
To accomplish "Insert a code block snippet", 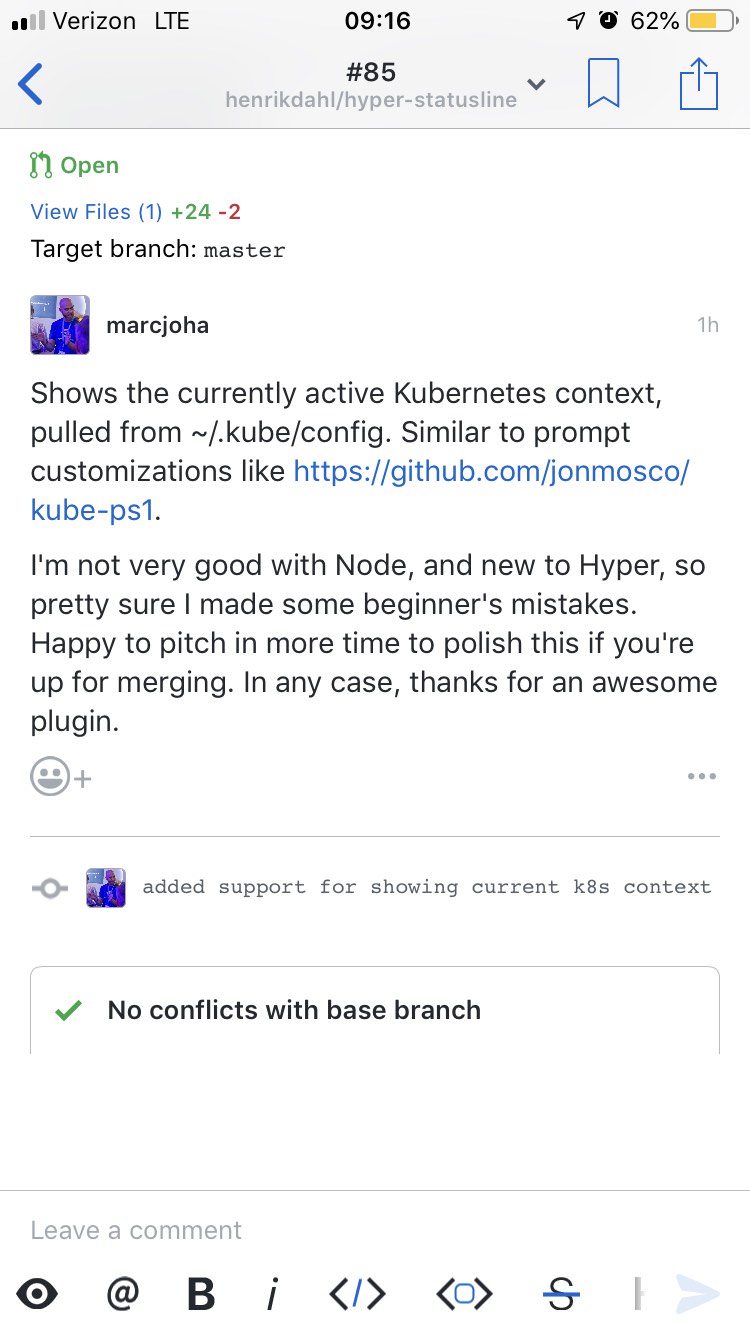I will (464, 1294).
